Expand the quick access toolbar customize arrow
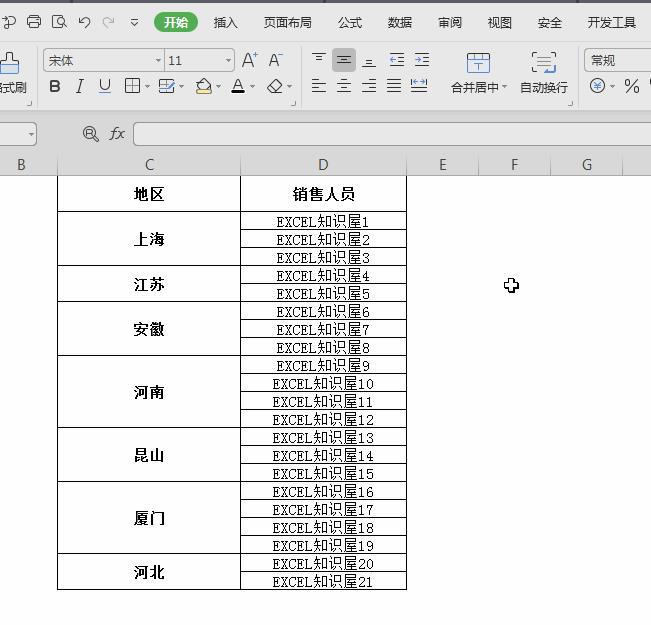The height and width of the screenshot is (625, 651). [134, 22]
